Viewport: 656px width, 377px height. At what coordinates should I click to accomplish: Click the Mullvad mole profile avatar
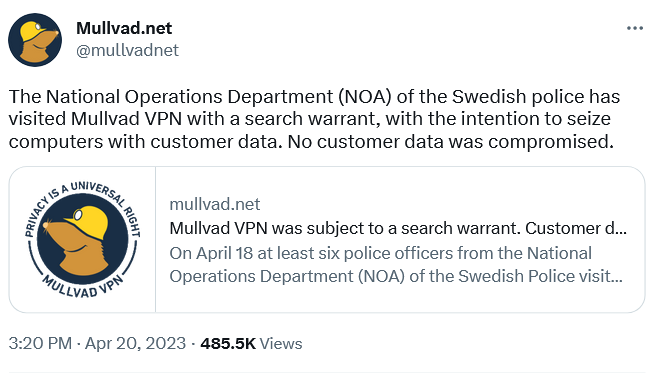point(35,40)
